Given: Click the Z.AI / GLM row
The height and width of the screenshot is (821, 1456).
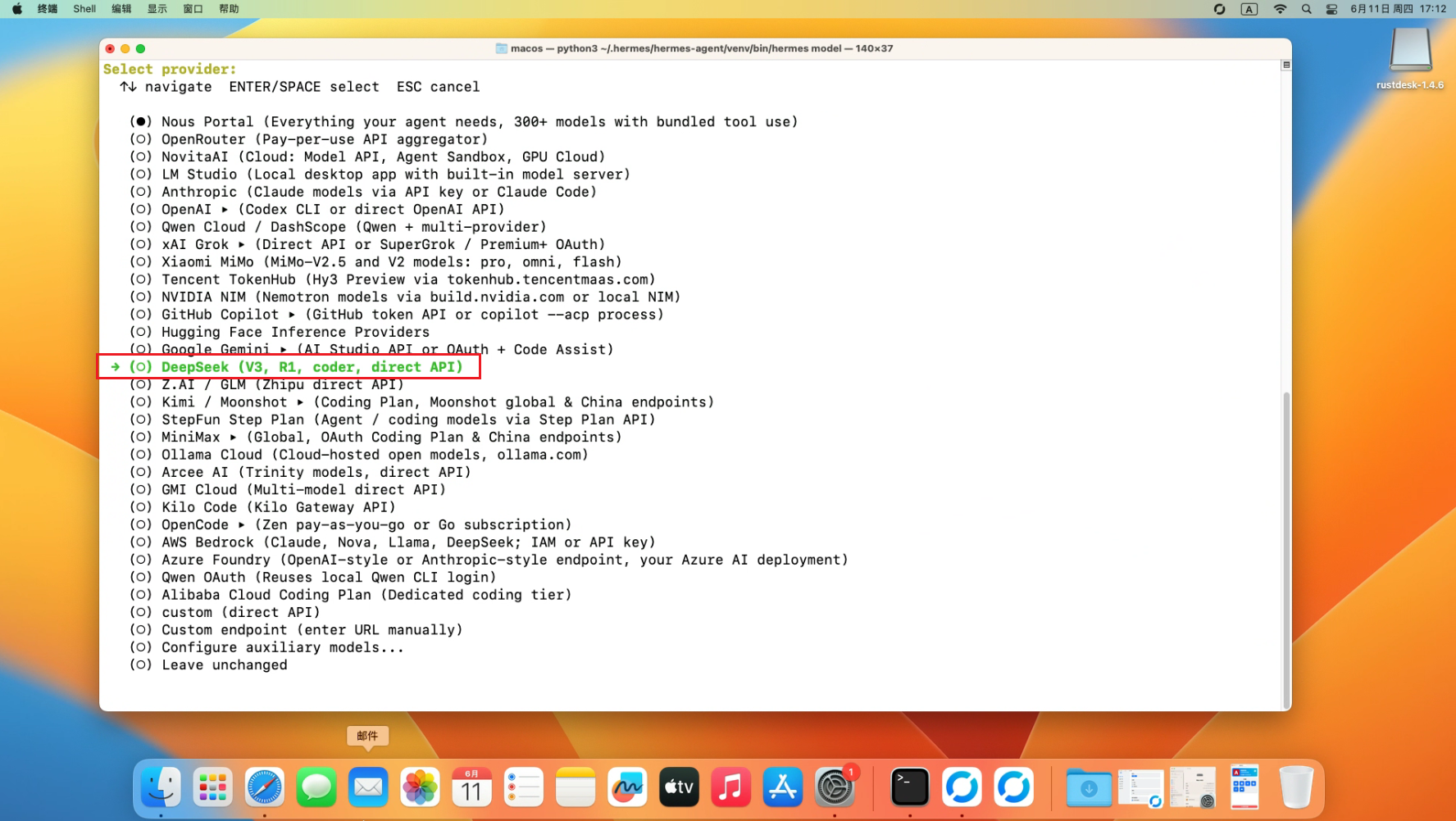Looking at the screenshot, I should tap(266, 385).
